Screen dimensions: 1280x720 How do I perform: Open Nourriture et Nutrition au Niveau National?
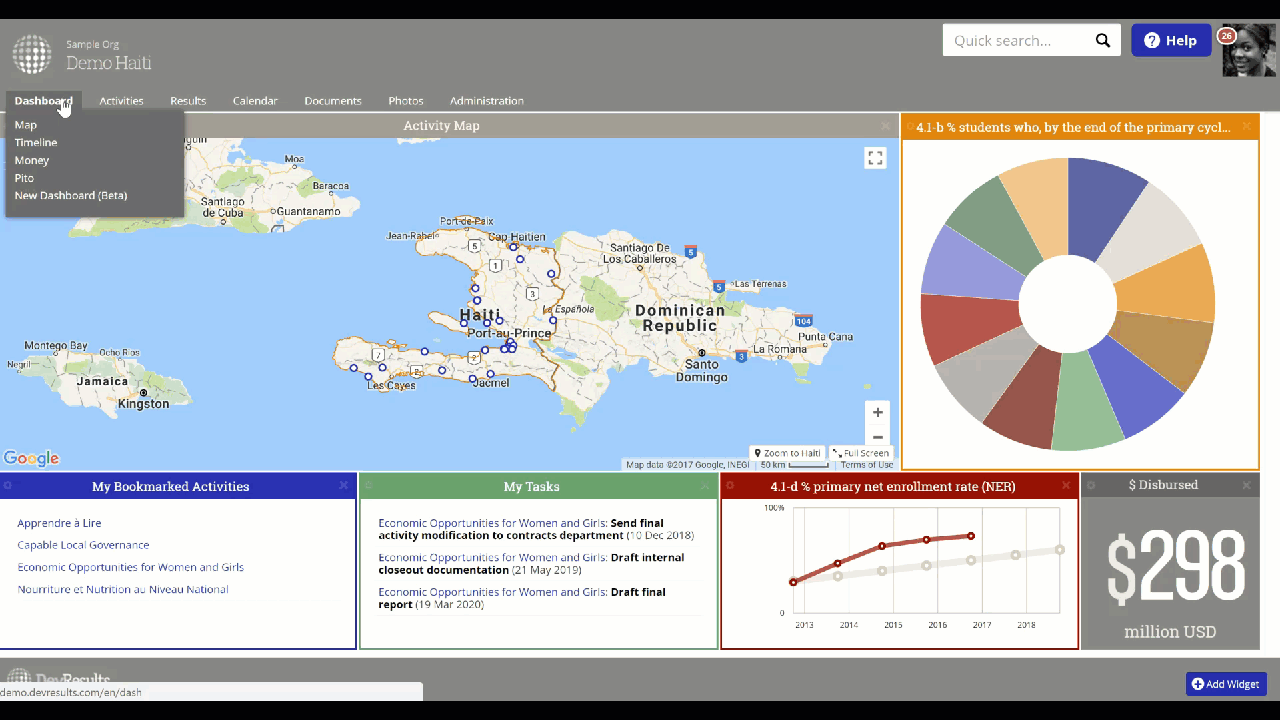pos(122,589)
